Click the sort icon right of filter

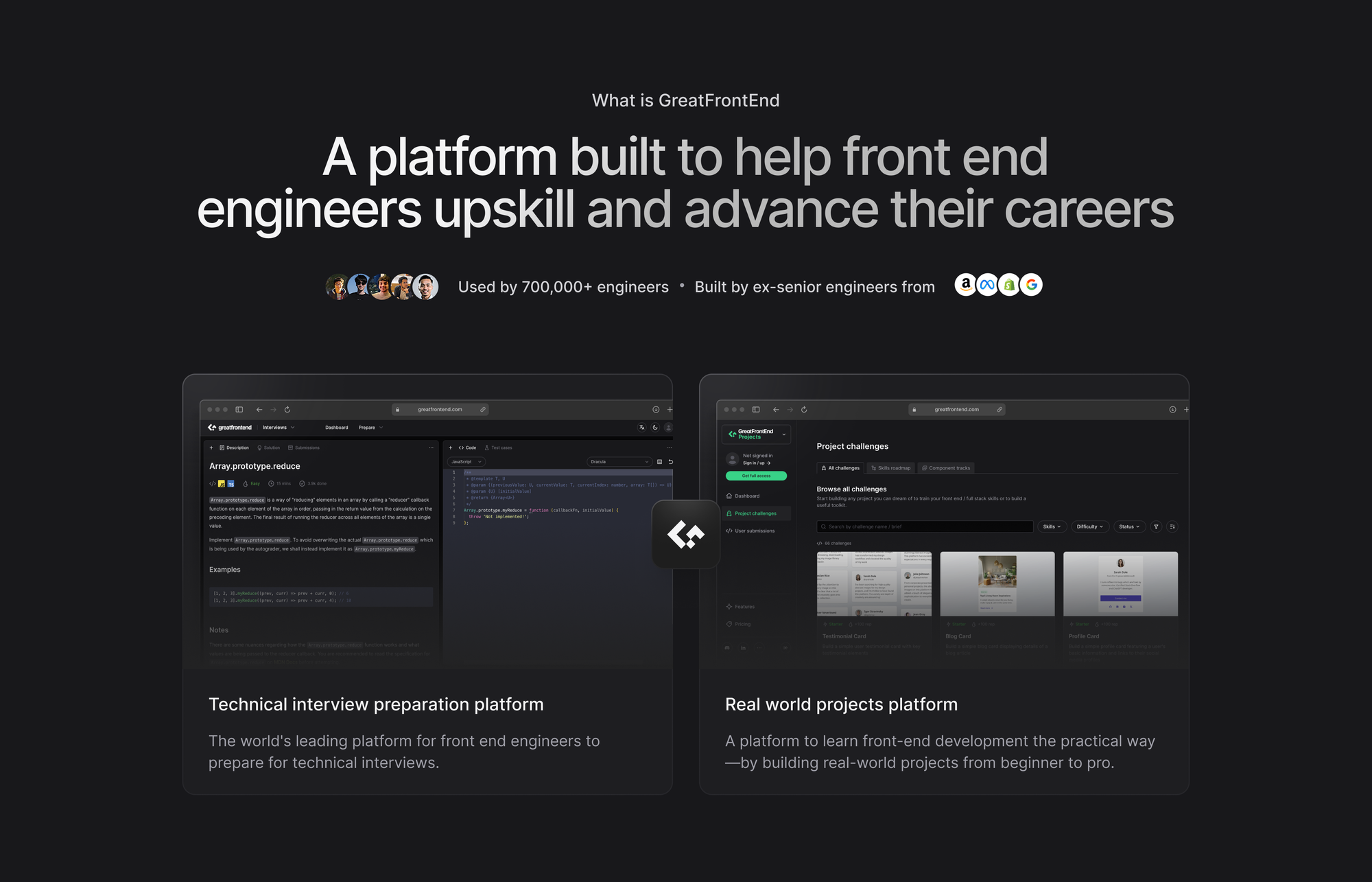click(x=1172, y=526)
